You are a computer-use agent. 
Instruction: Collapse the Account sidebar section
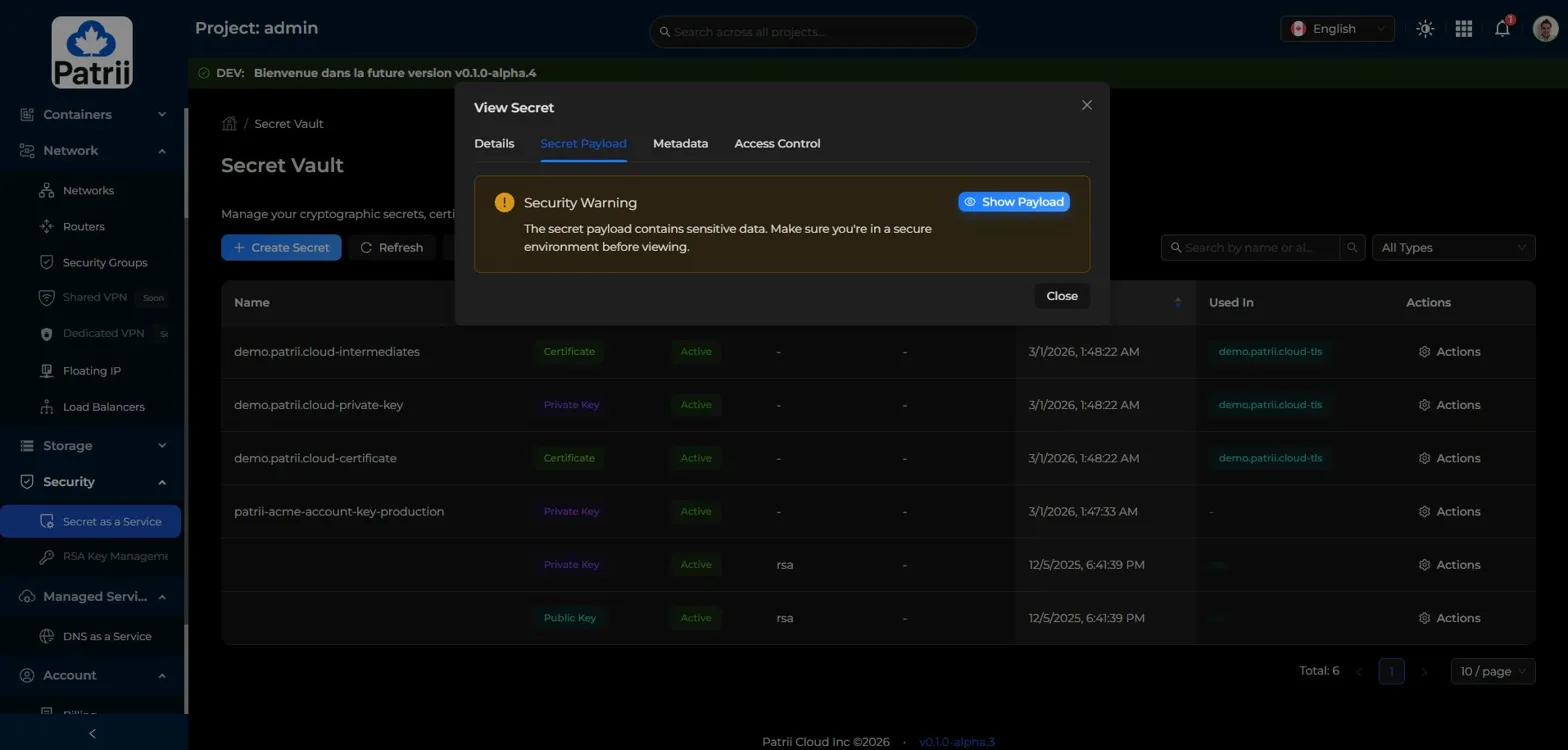coord(162,675)
